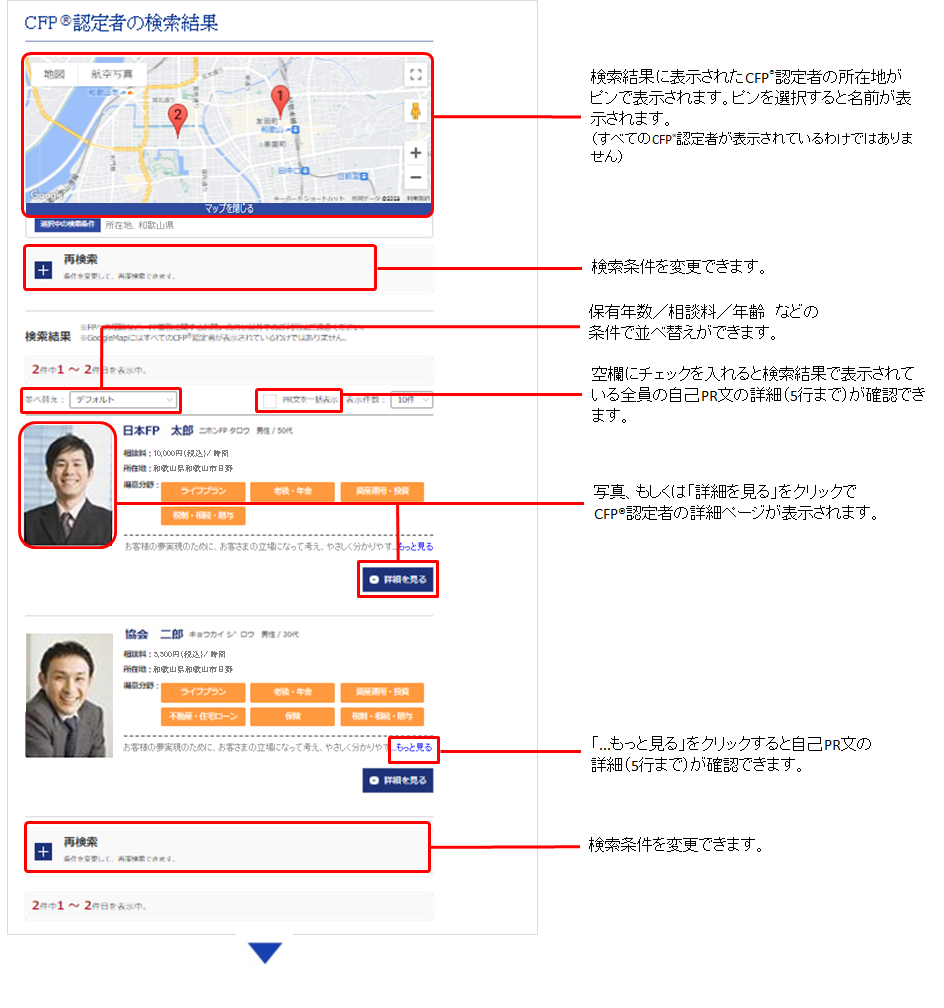Click 詳細を見る for 協会 二郎

[398, 780]
